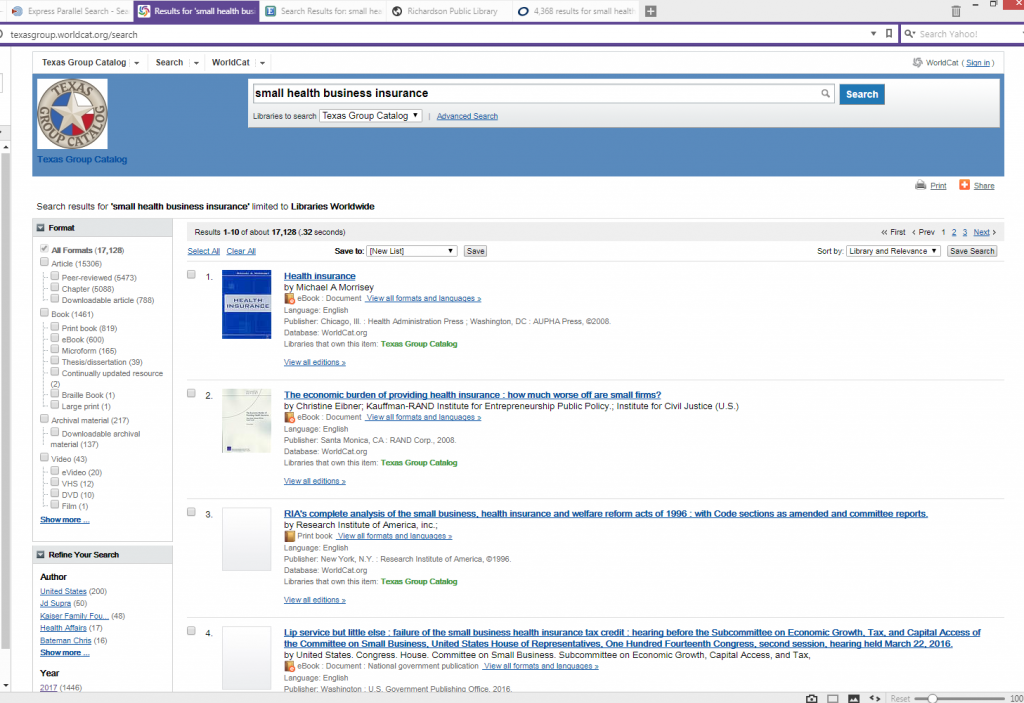Check the Peer-reviewed (5473) checkbox

click(55, 276)
